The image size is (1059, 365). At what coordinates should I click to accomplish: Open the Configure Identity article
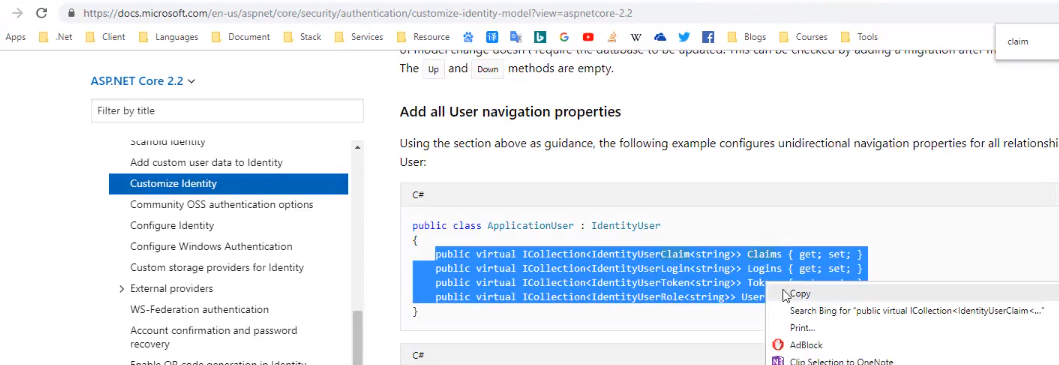[x=172, y=225]
